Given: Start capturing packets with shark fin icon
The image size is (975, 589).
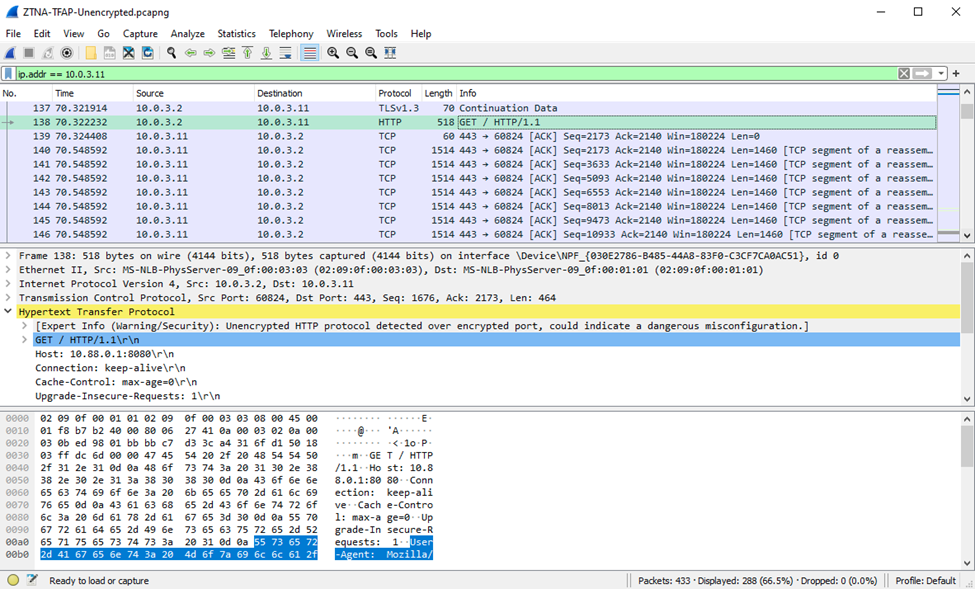Looking at the screenshot, I should 10,53.
